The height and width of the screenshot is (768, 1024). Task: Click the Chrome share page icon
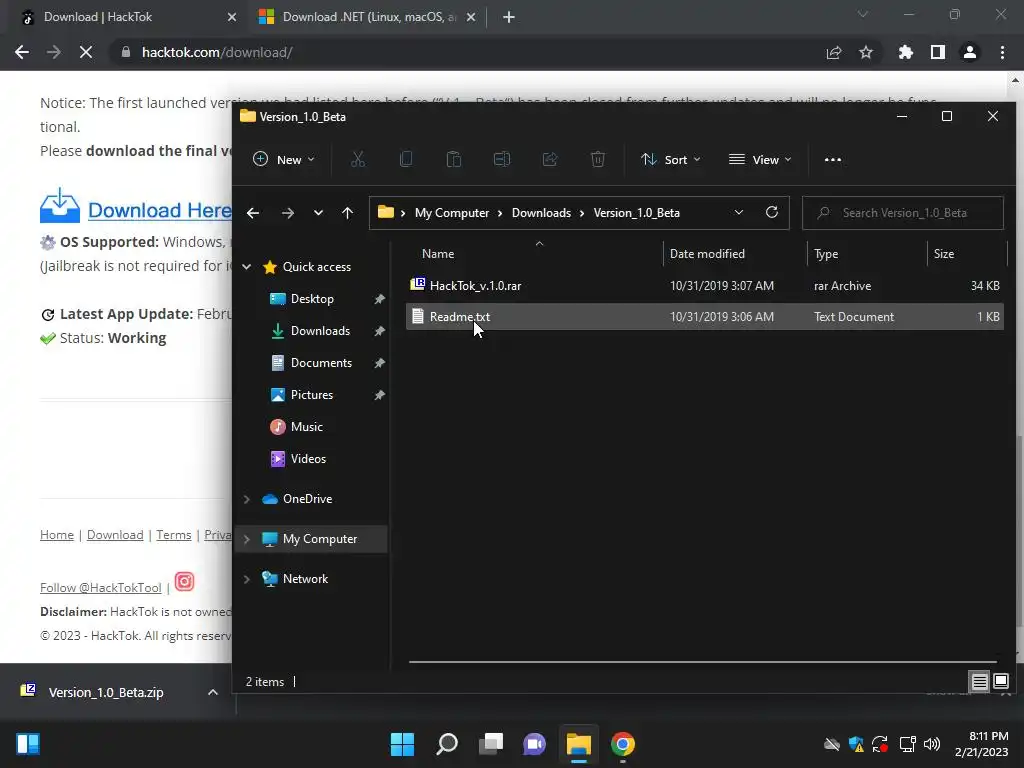(x=834, y=52)
